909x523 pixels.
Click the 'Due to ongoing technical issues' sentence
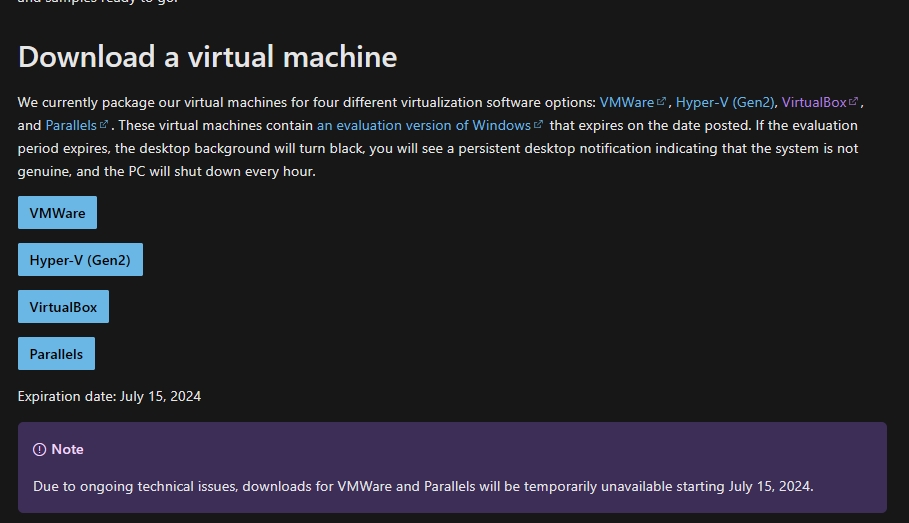[x=423, y=486]
